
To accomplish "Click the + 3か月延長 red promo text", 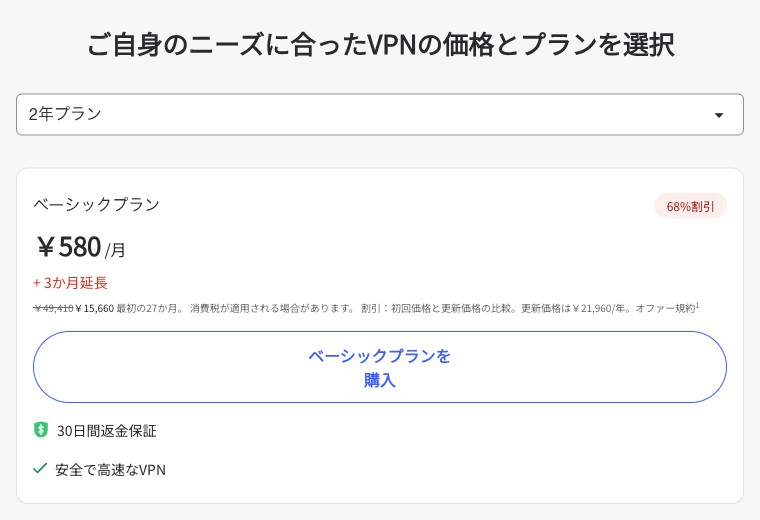I will click(70, 283).
